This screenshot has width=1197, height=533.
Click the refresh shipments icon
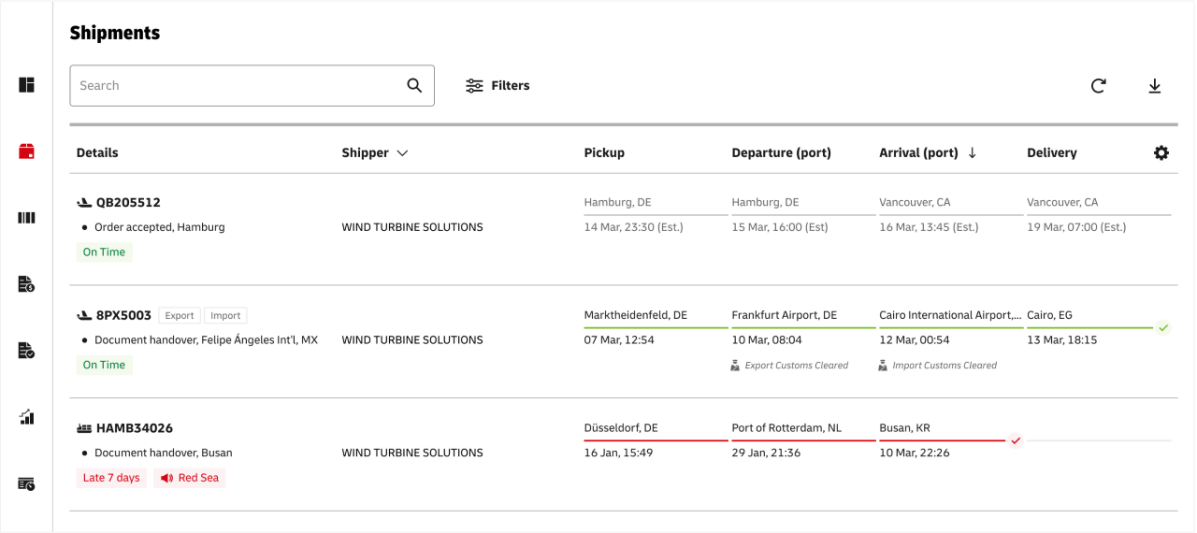pos(1098,86)
